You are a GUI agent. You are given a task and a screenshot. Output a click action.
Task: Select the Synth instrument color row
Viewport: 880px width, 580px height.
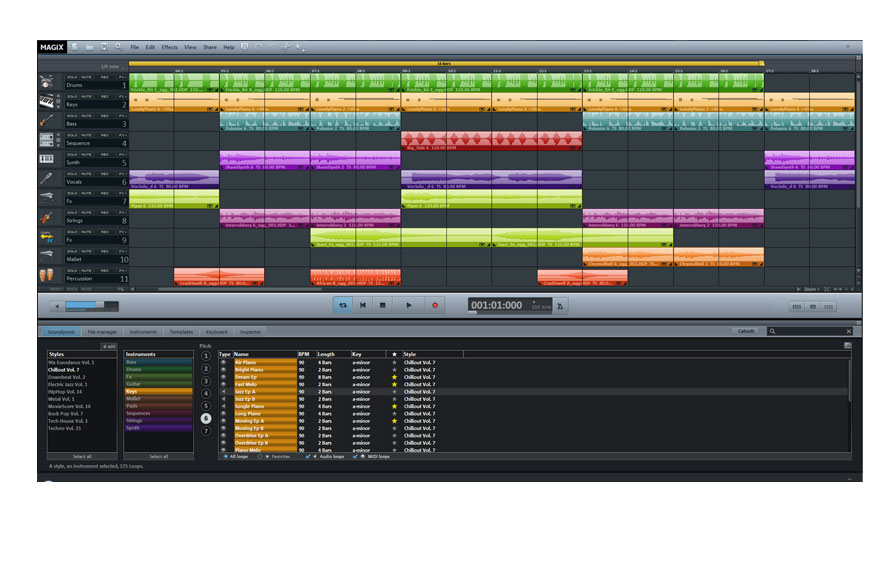pyautogui.click(x=158, y=428)
